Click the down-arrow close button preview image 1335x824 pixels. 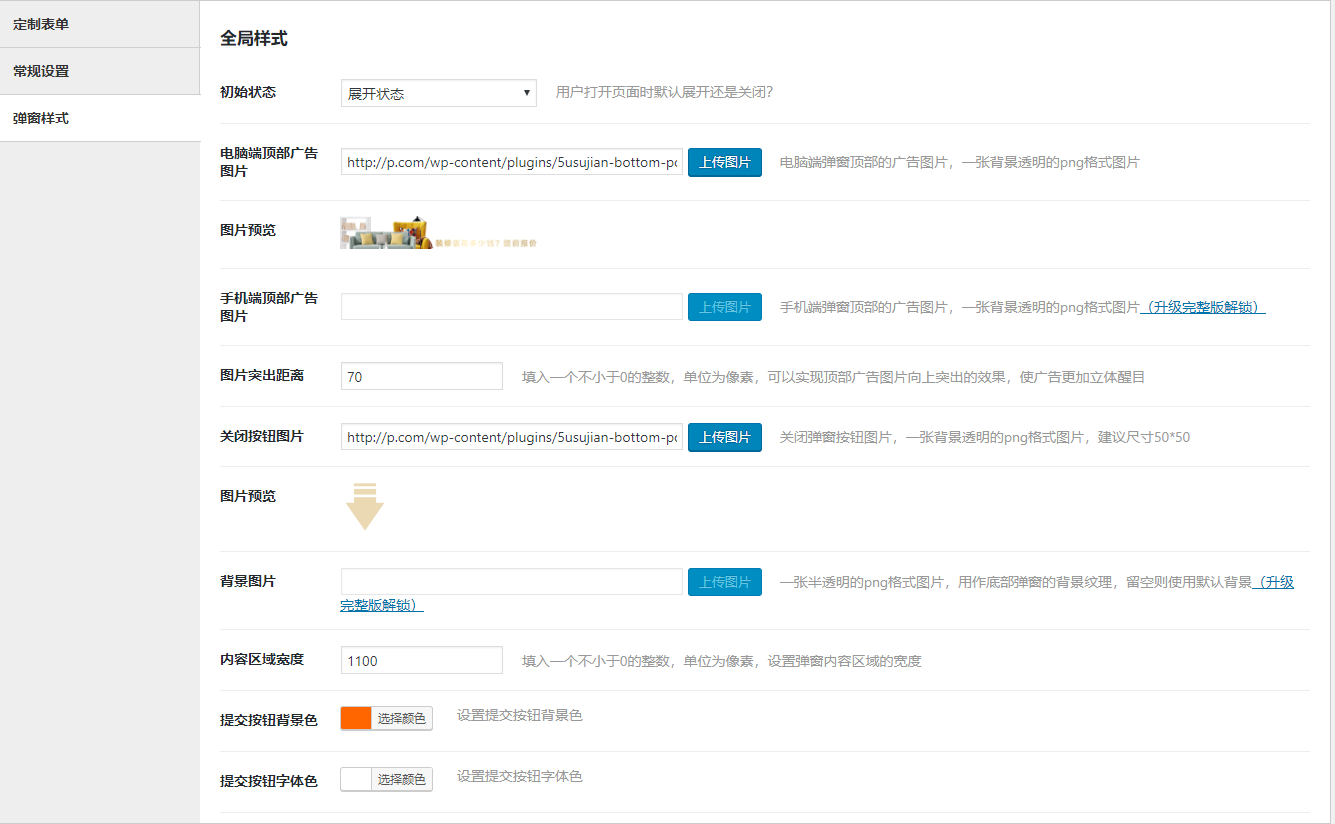pyautogui.click(x=365, y=507)
